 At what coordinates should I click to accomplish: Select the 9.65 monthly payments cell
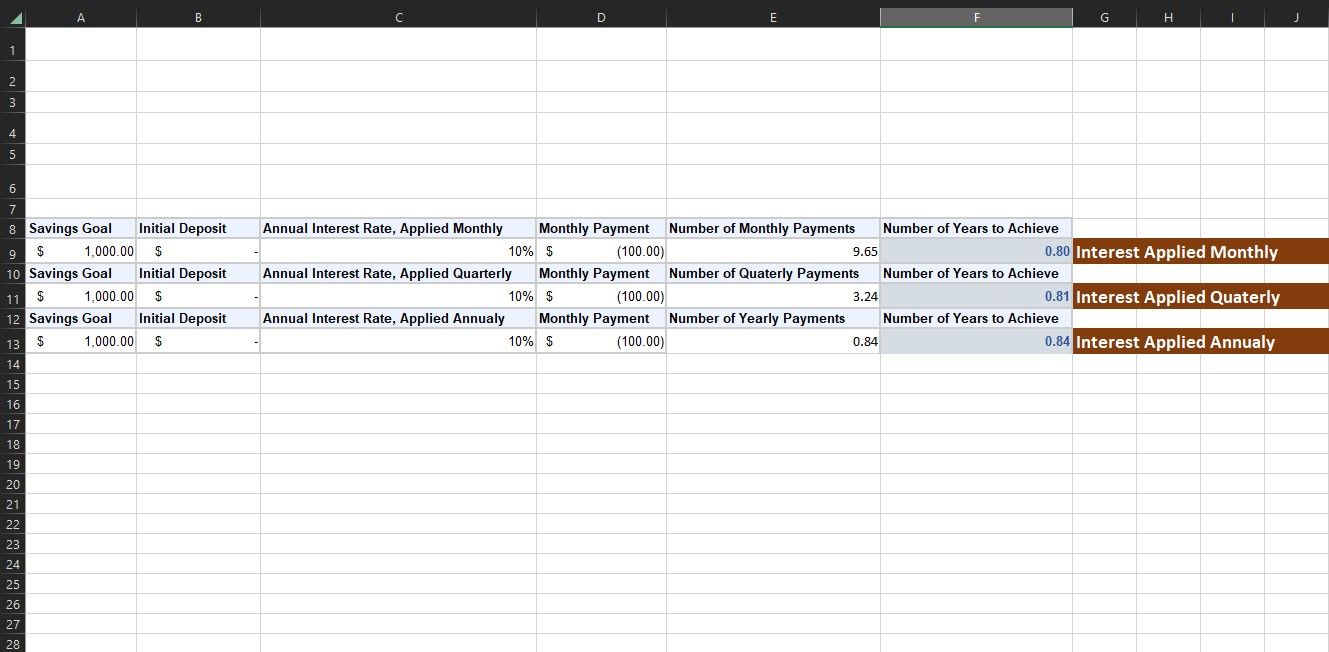click(x=773, y=252)
